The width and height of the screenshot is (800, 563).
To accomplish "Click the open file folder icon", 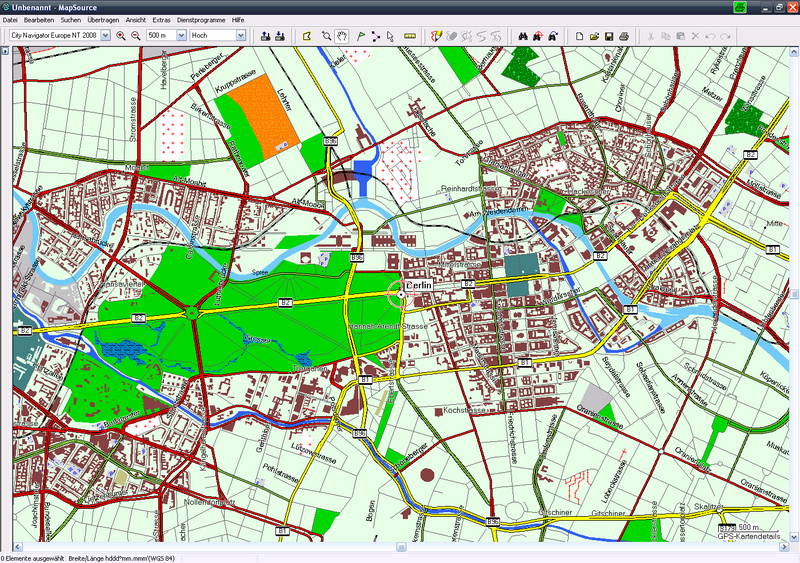I will tap(594, 35).
